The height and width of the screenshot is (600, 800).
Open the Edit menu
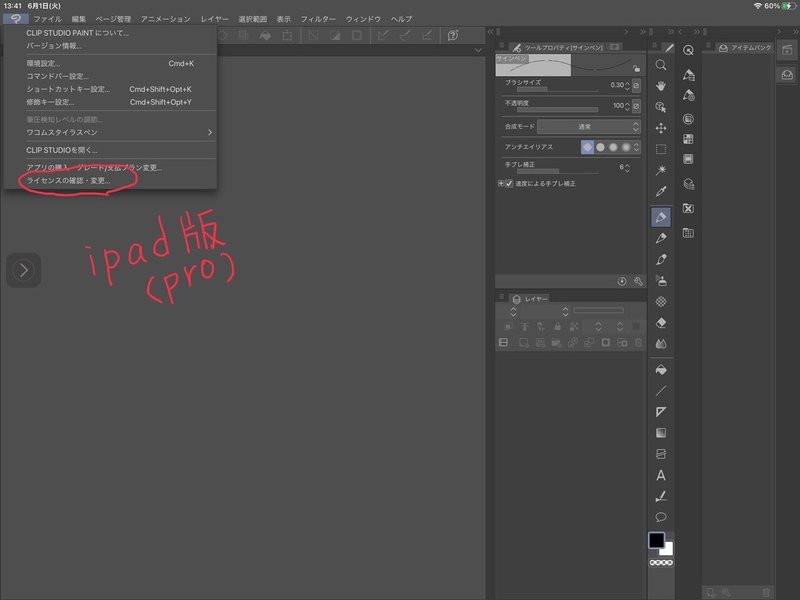pyautogui.click(x=79, y=19)
